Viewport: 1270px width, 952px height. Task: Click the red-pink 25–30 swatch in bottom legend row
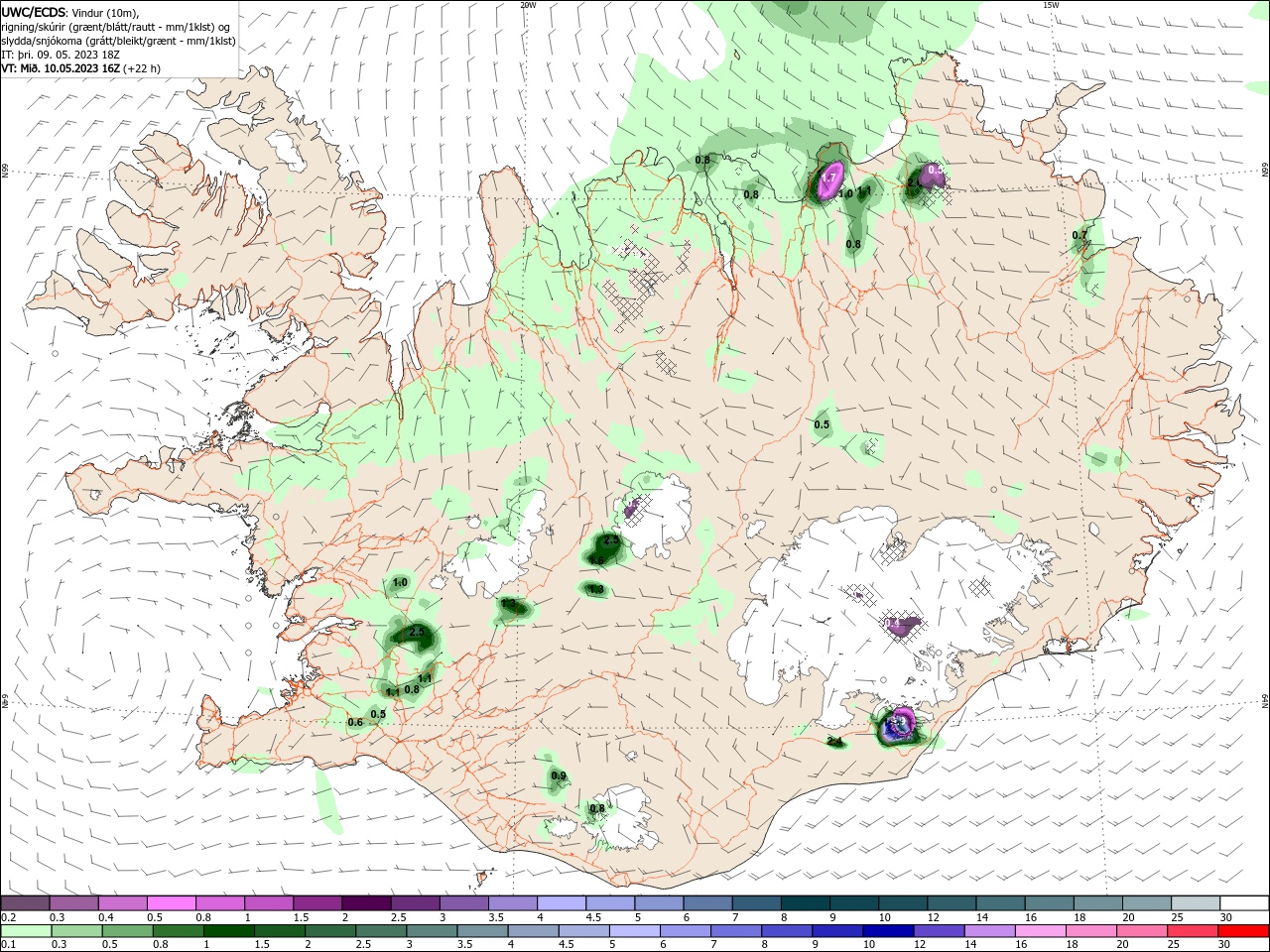coord(1194,931)
